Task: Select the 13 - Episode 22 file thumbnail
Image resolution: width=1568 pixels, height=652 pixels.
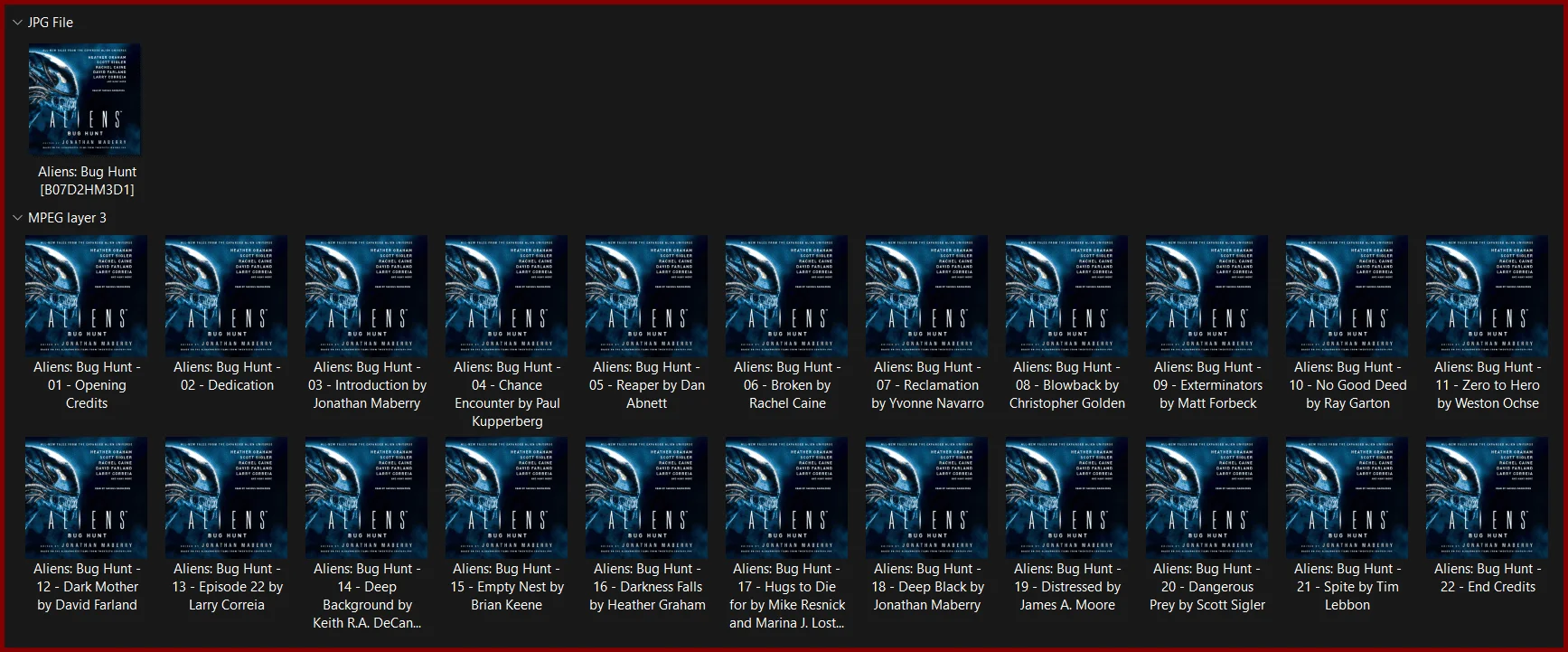Action: (227, 498)
